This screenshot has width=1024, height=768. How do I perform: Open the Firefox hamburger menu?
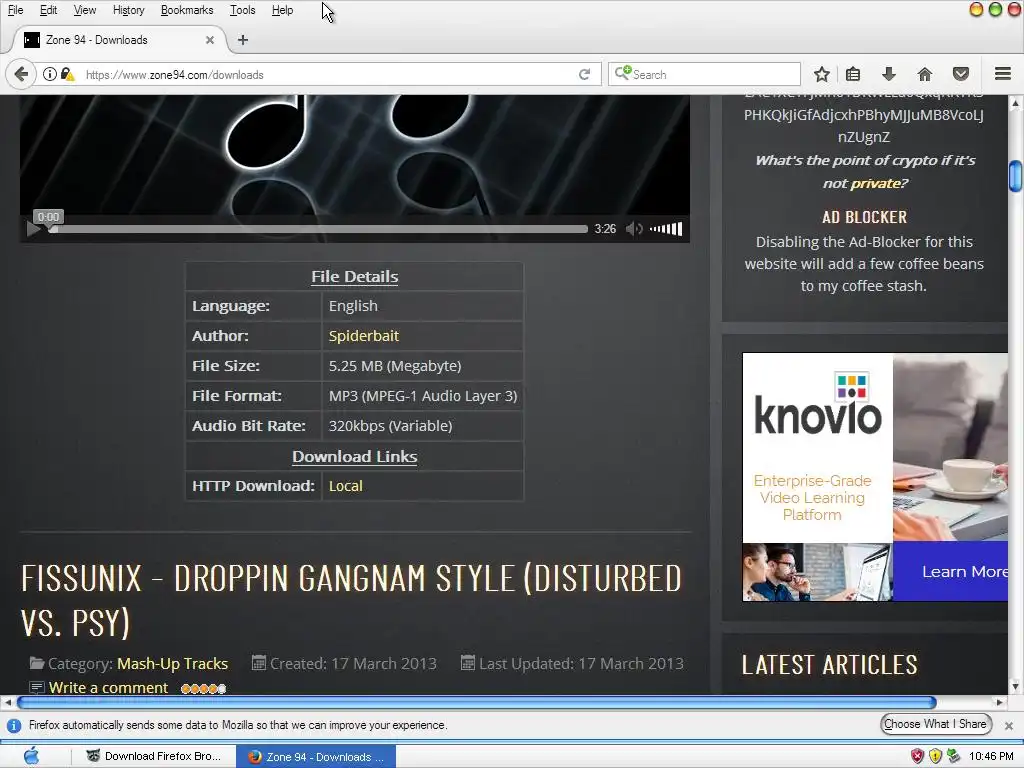coord(1003,74)
